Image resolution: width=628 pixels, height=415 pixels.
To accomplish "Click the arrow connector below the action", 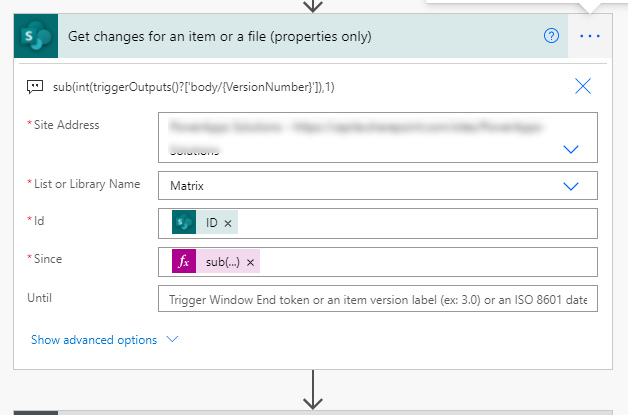I will pos(314,388).
